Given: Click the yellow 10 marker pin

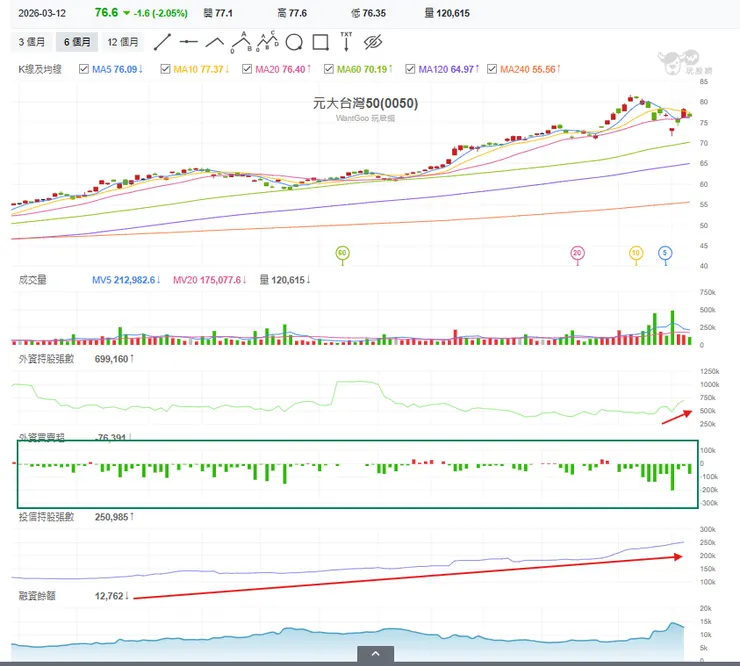Looking at the screenshot, I should 636,253.
